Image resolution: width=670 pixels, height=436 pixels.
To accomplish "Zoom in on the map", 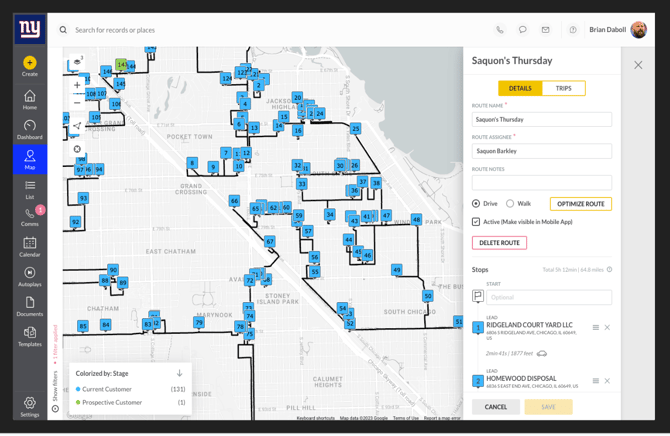I will 77,85.
